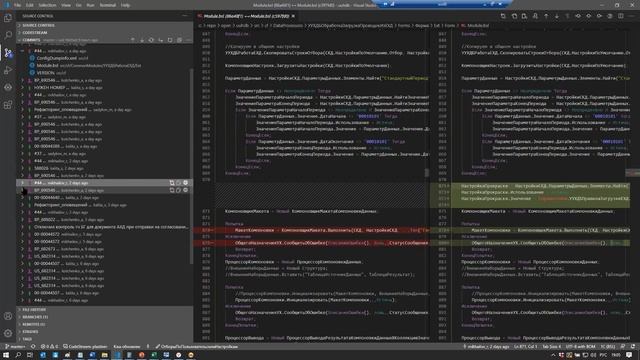The width and height of the screenshot is (640, 360).
Task: Open the Explorer view in activity bar
Action: (x=8, y=18)
